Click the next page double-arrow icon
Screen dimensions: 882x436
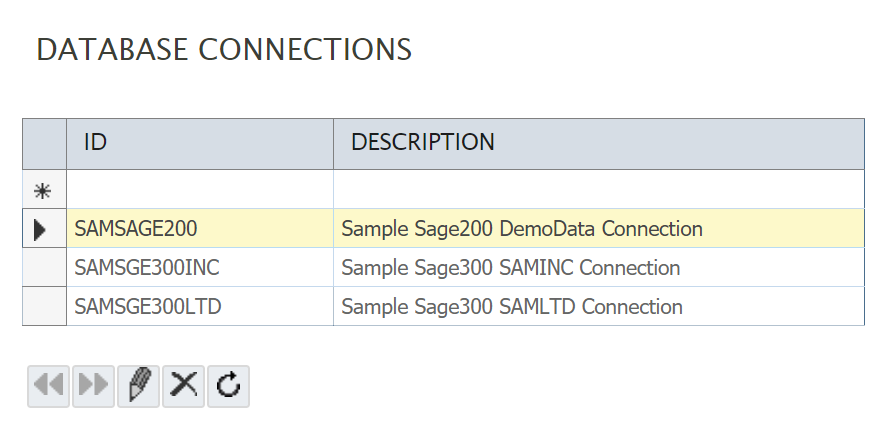tap(93, 386)
